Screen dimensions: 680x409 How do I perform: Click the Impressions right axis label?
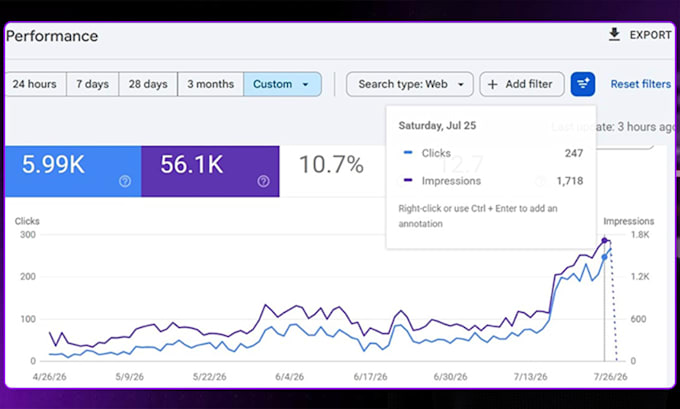[628, 221]
